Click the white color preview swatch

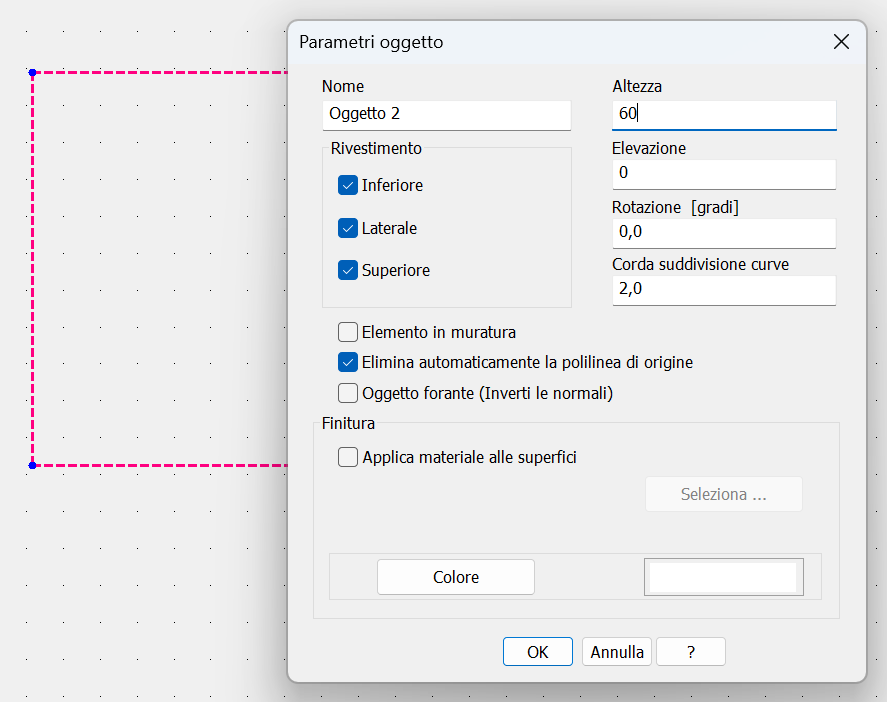(724, 577)
